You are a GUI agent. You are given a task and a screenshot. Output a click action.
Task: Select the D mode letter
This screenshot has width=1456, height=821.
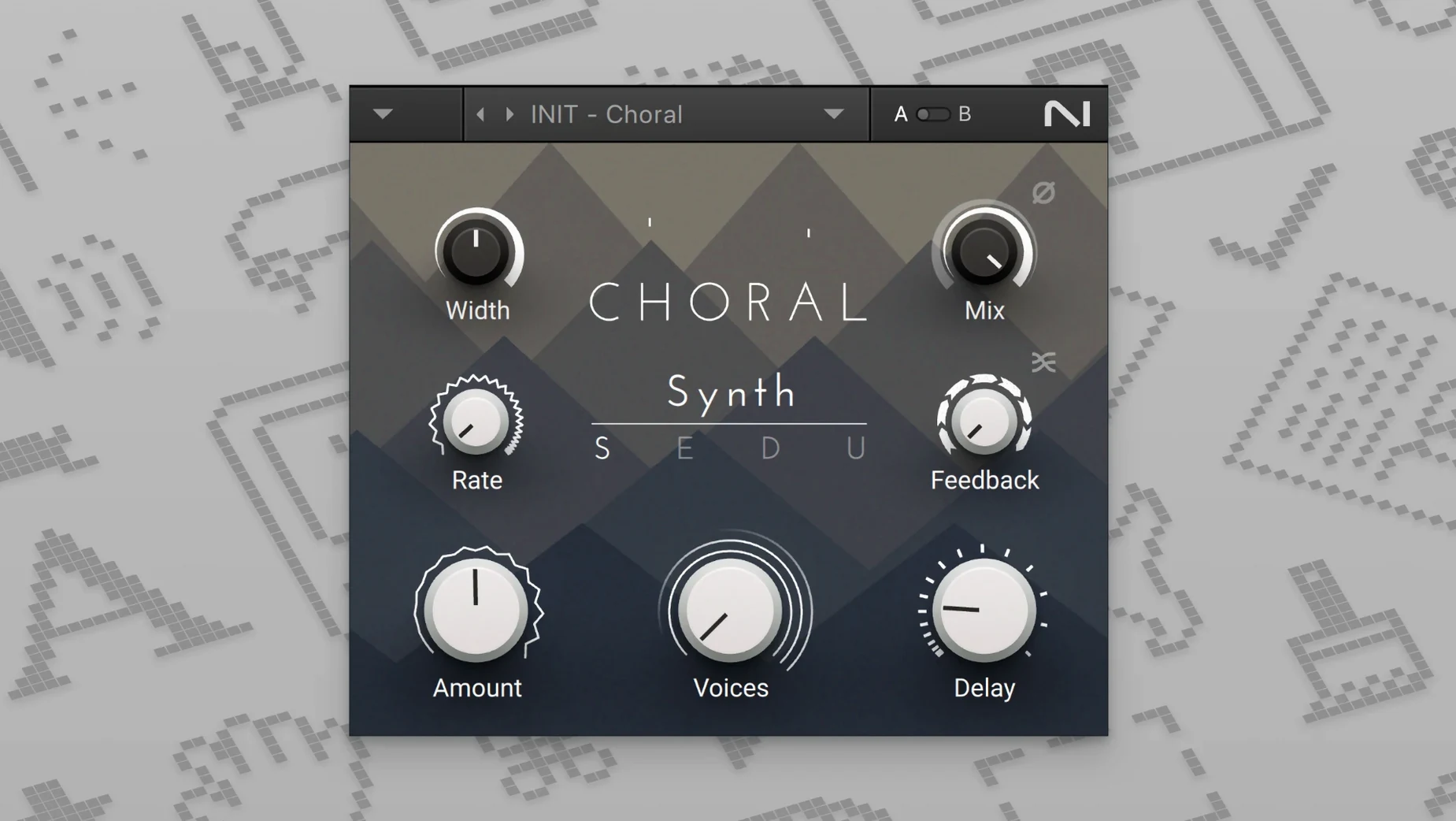(x=771, y=448)
